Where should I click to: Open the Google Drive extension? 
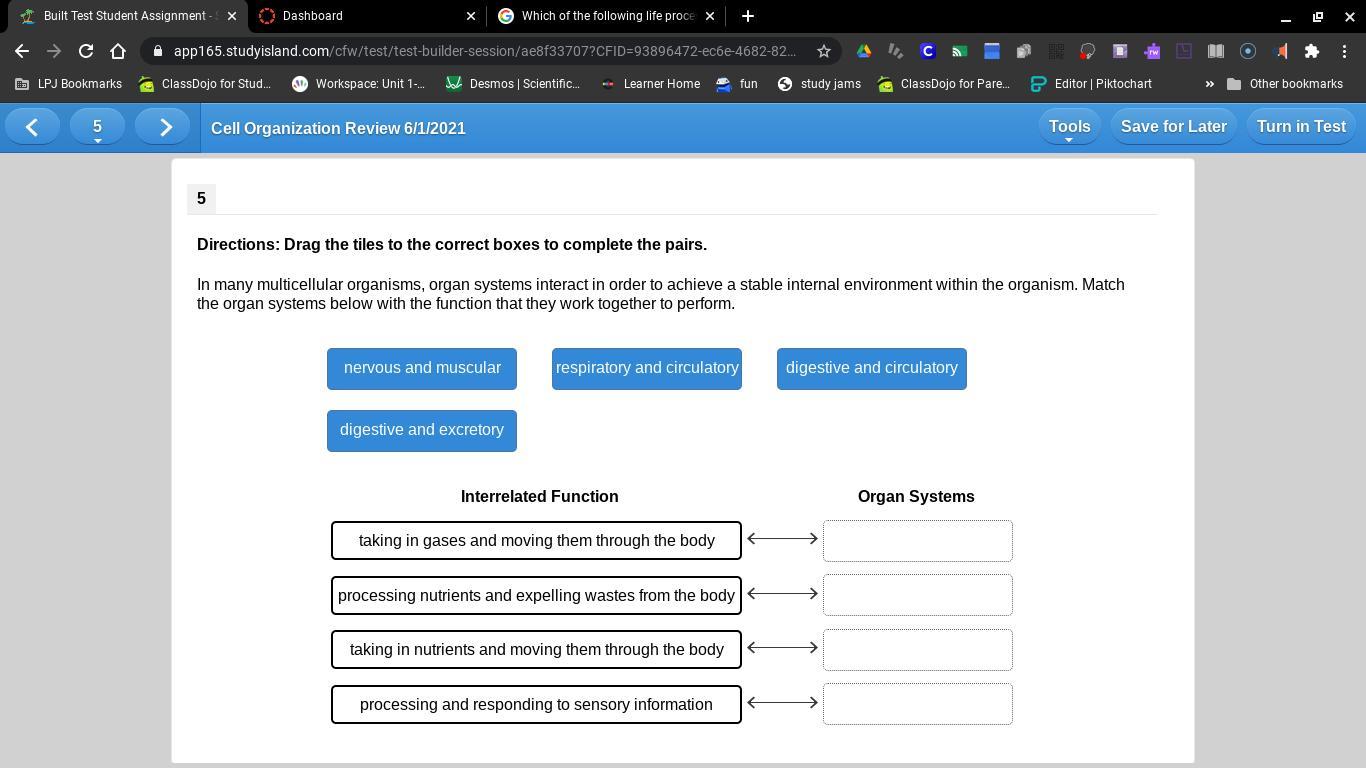[864, 51]
